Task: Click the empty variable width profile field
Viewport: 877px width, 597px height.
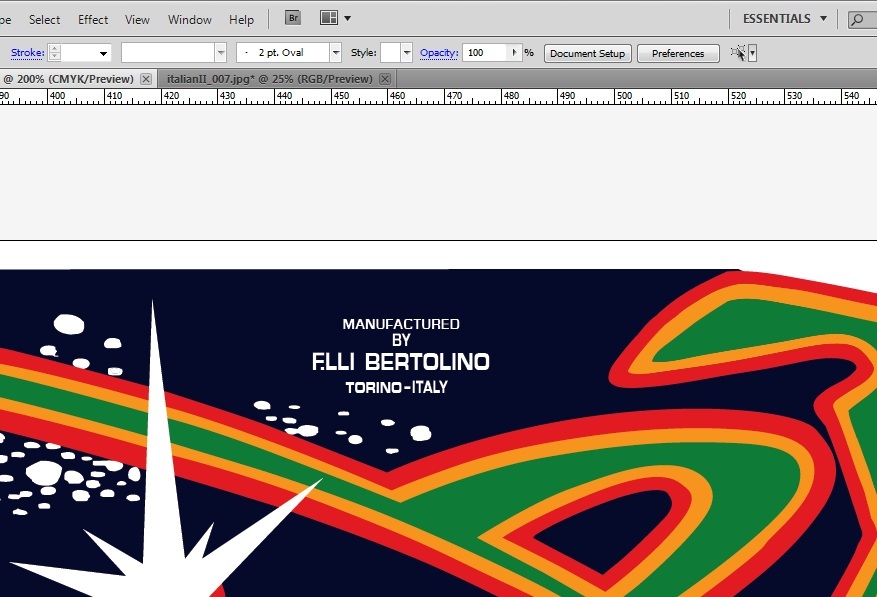Action: point(168,53)
